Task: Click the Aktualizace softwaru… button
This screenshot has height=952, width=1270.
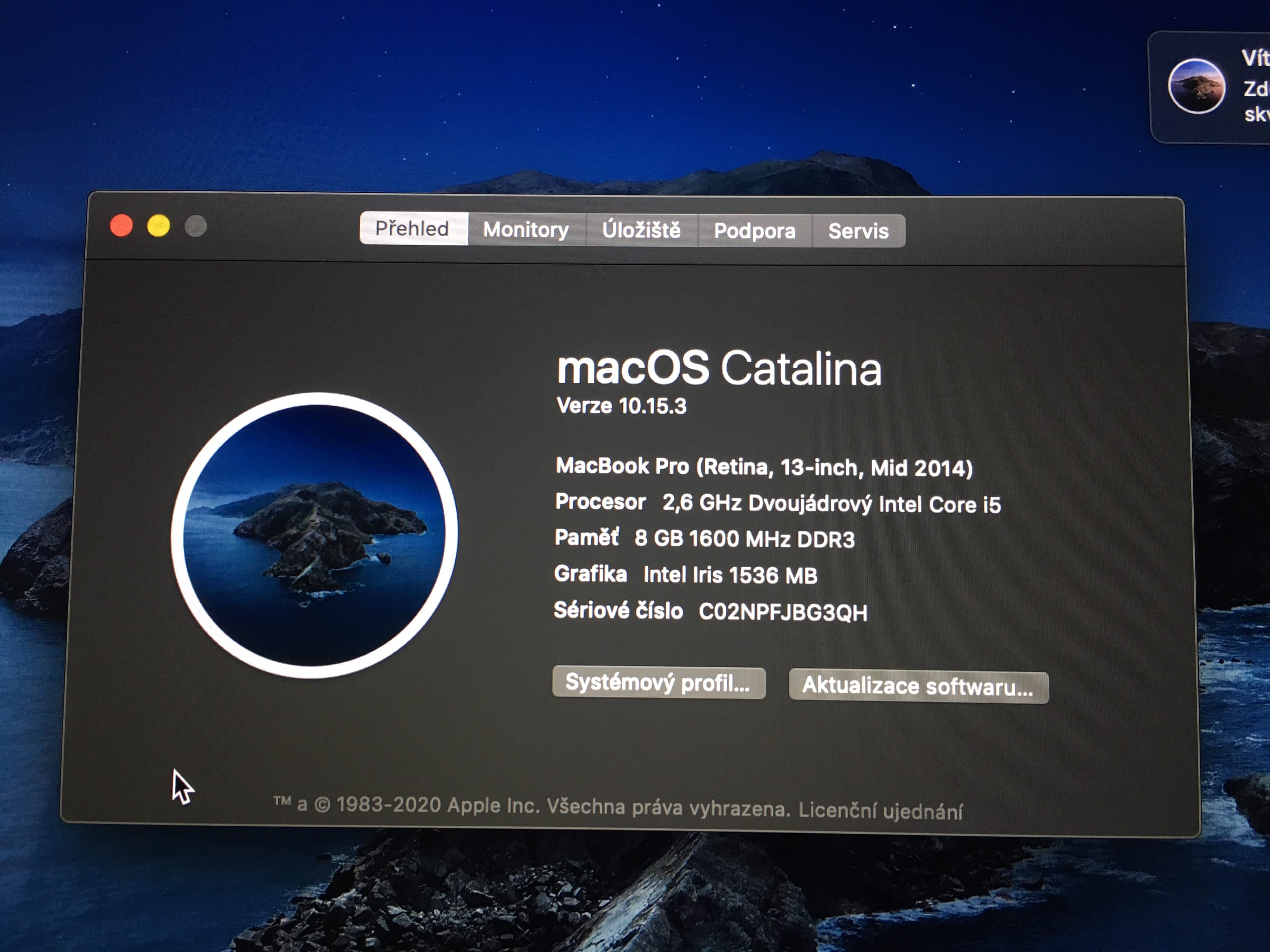Action: point(918,686)
